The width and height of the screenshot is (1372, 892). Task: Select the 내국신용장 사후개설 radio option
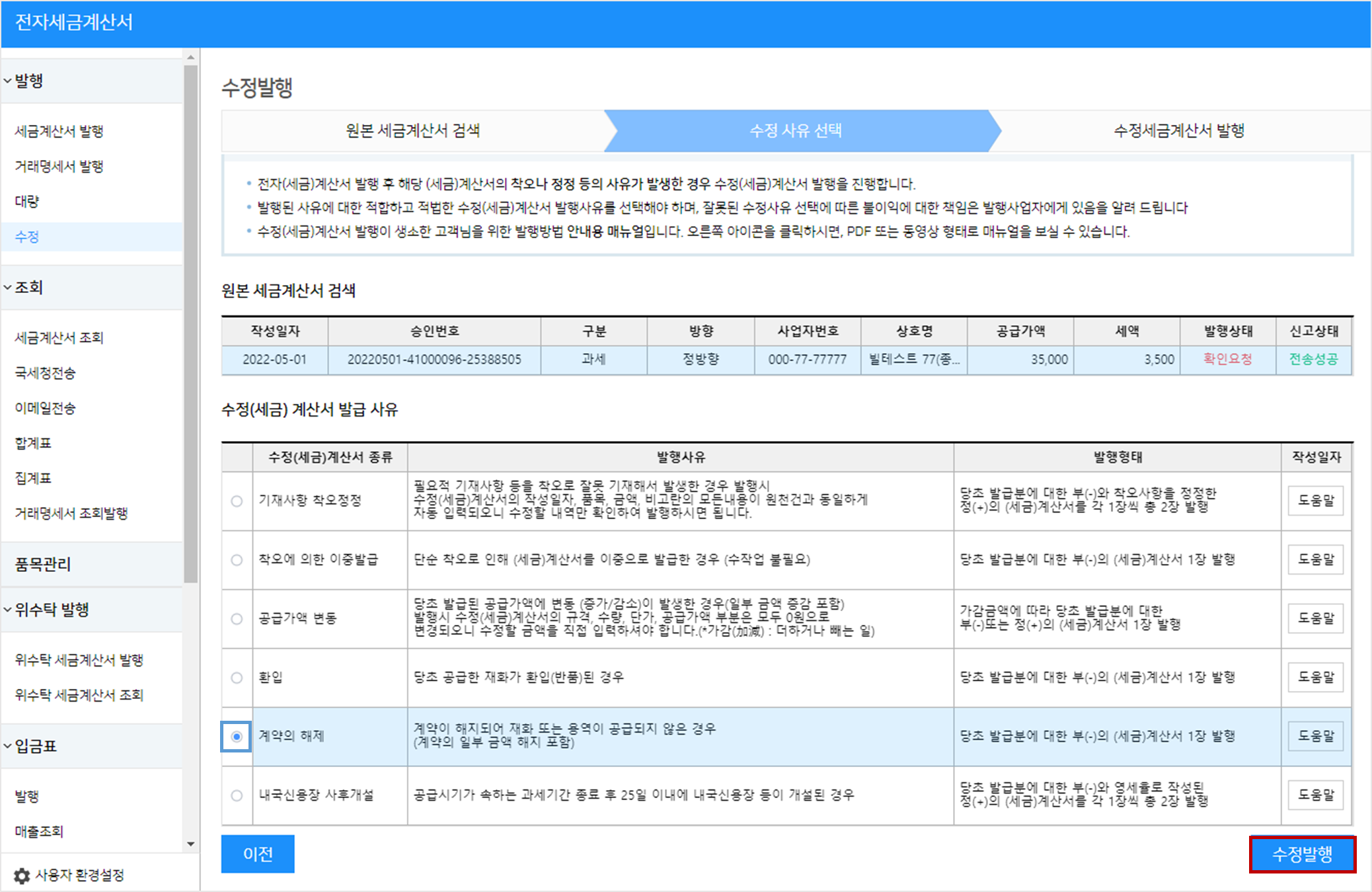237,795
